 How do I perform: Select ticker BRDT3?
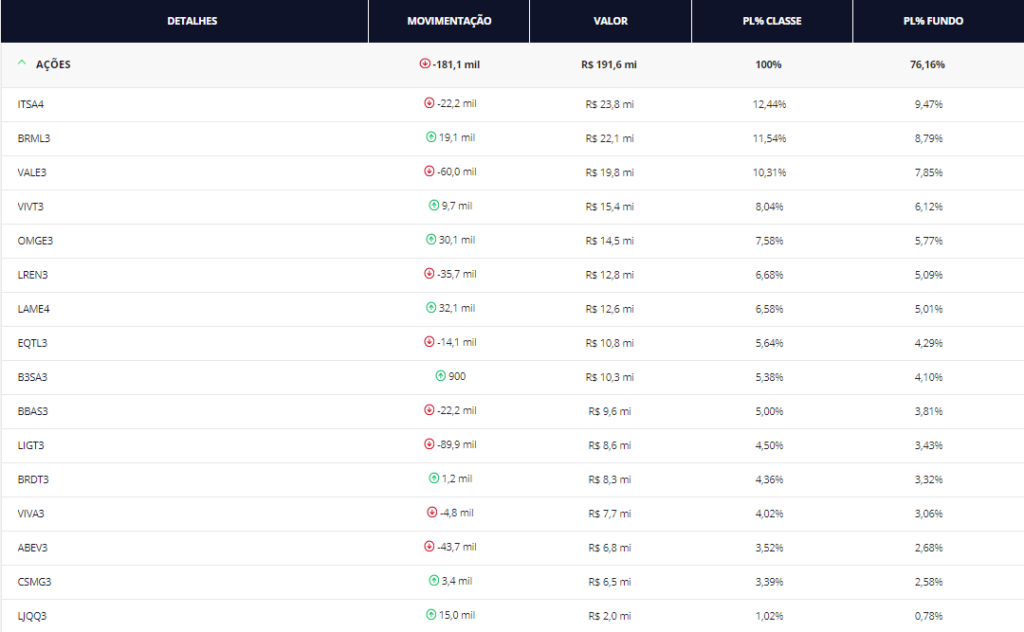(33, 479)
